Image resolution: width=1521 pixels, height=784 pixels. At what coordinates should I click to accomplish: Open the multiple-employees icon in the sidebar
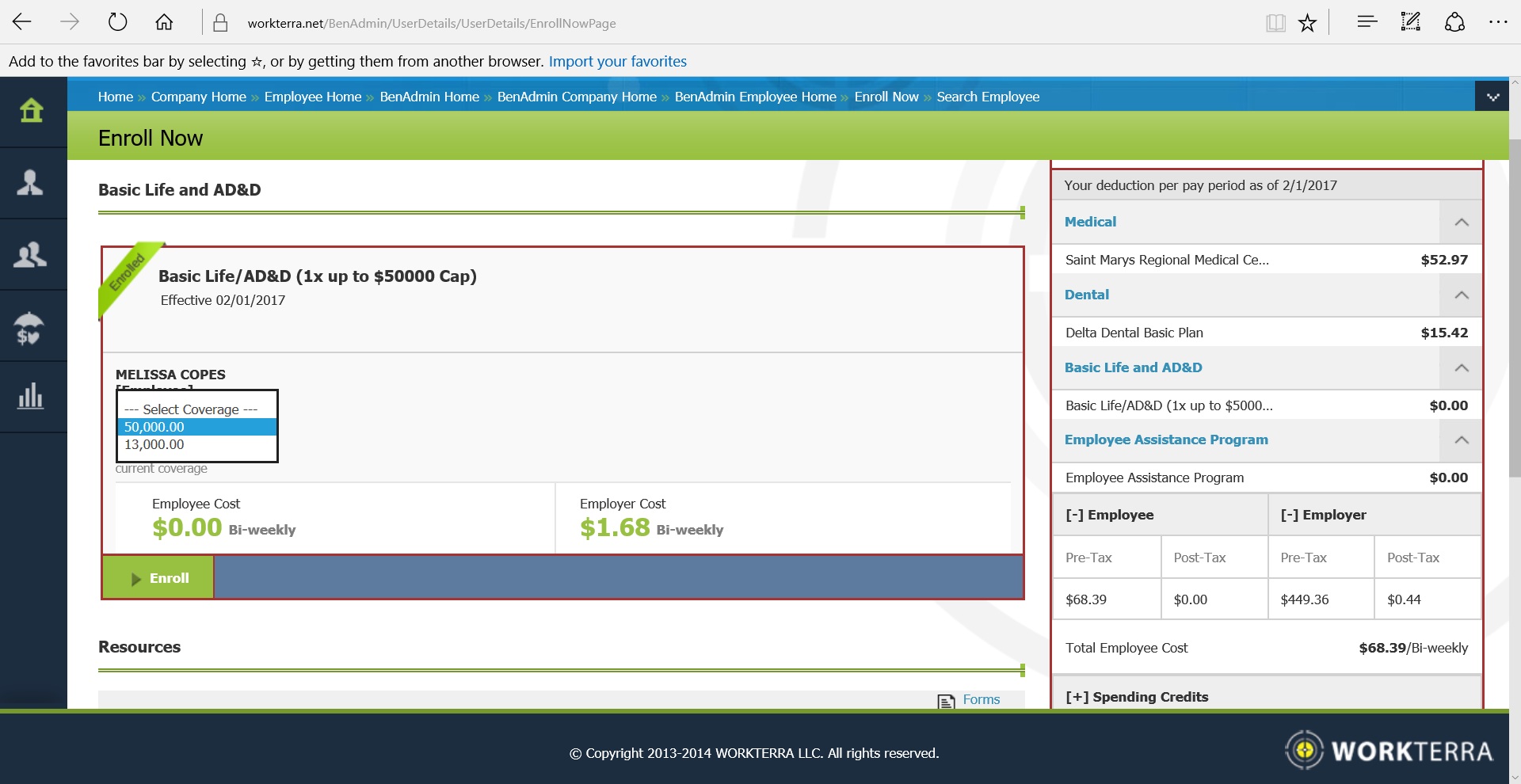click(x=32, y=253)
